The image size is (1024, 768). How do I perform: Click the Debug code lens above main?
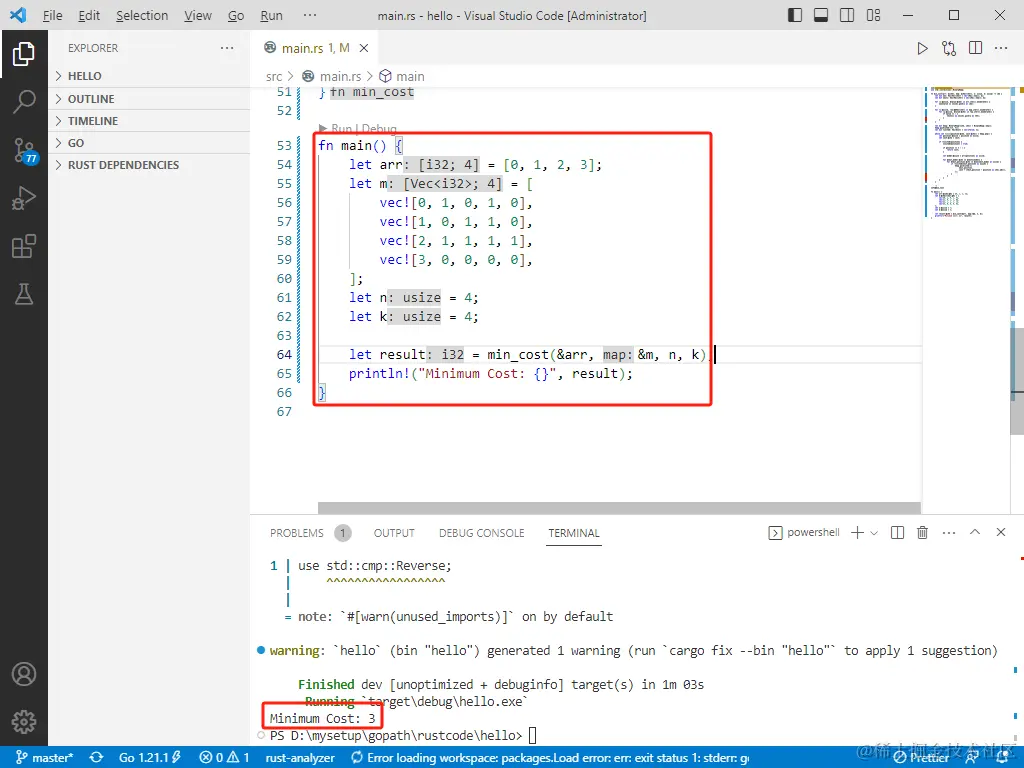(379, 129)
